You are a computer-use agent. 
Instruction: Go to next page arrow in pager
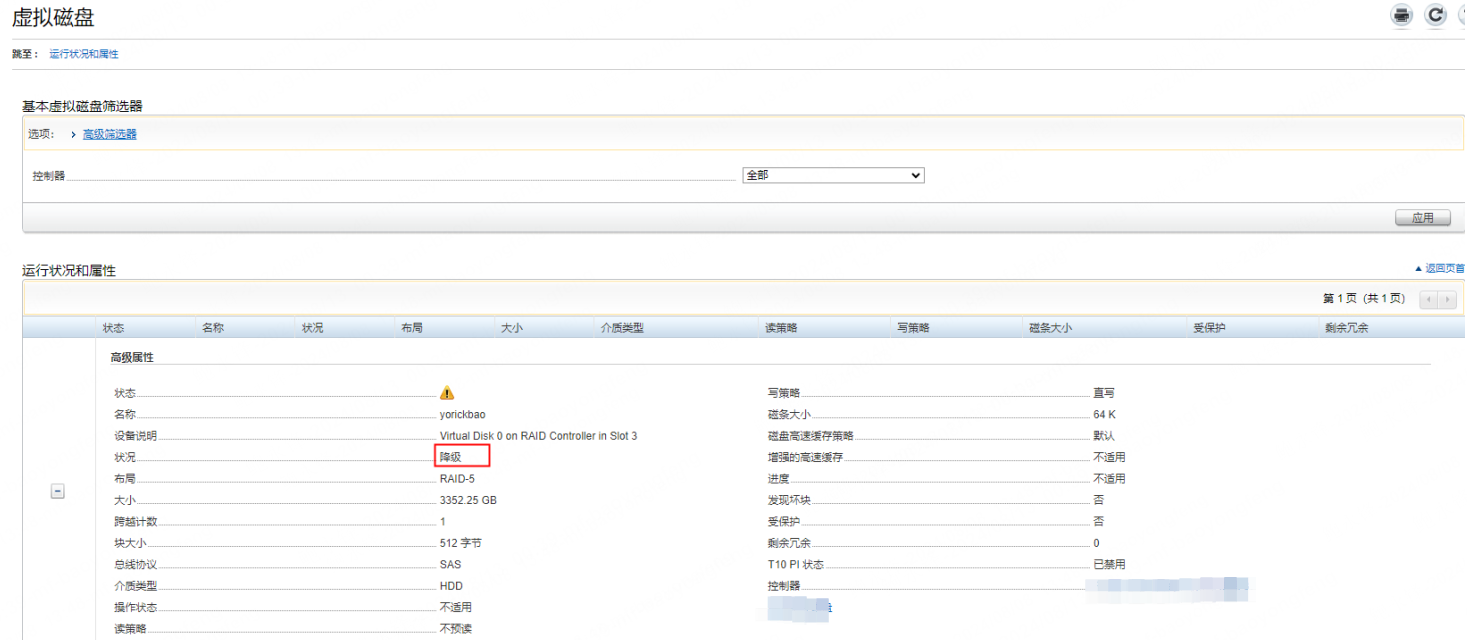click(x=1447, y=299)
